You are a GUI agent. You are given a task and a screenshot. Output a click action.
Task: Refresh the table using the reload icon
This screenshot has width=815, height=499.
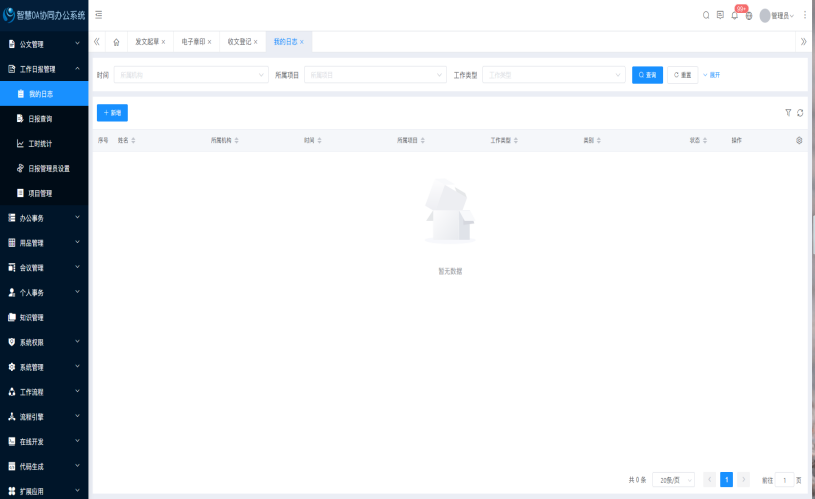800,113
